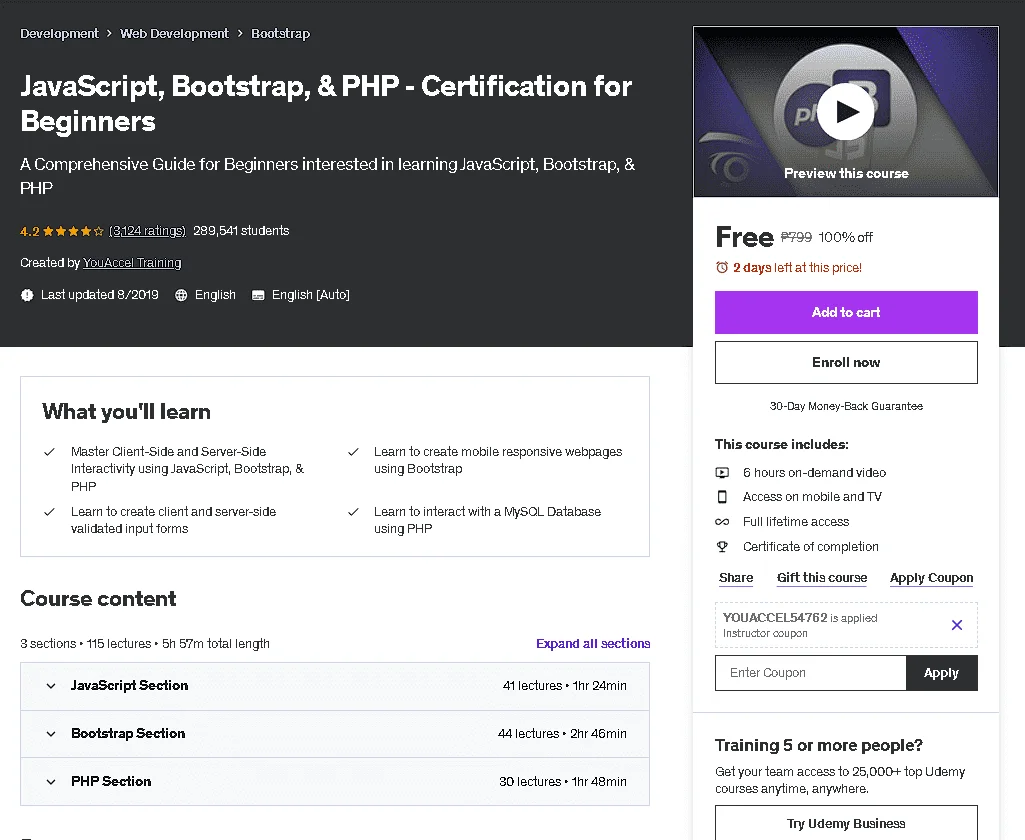Click checkmark beside validated input forms item
The image size is (1025, 840).
pos(49,512)
